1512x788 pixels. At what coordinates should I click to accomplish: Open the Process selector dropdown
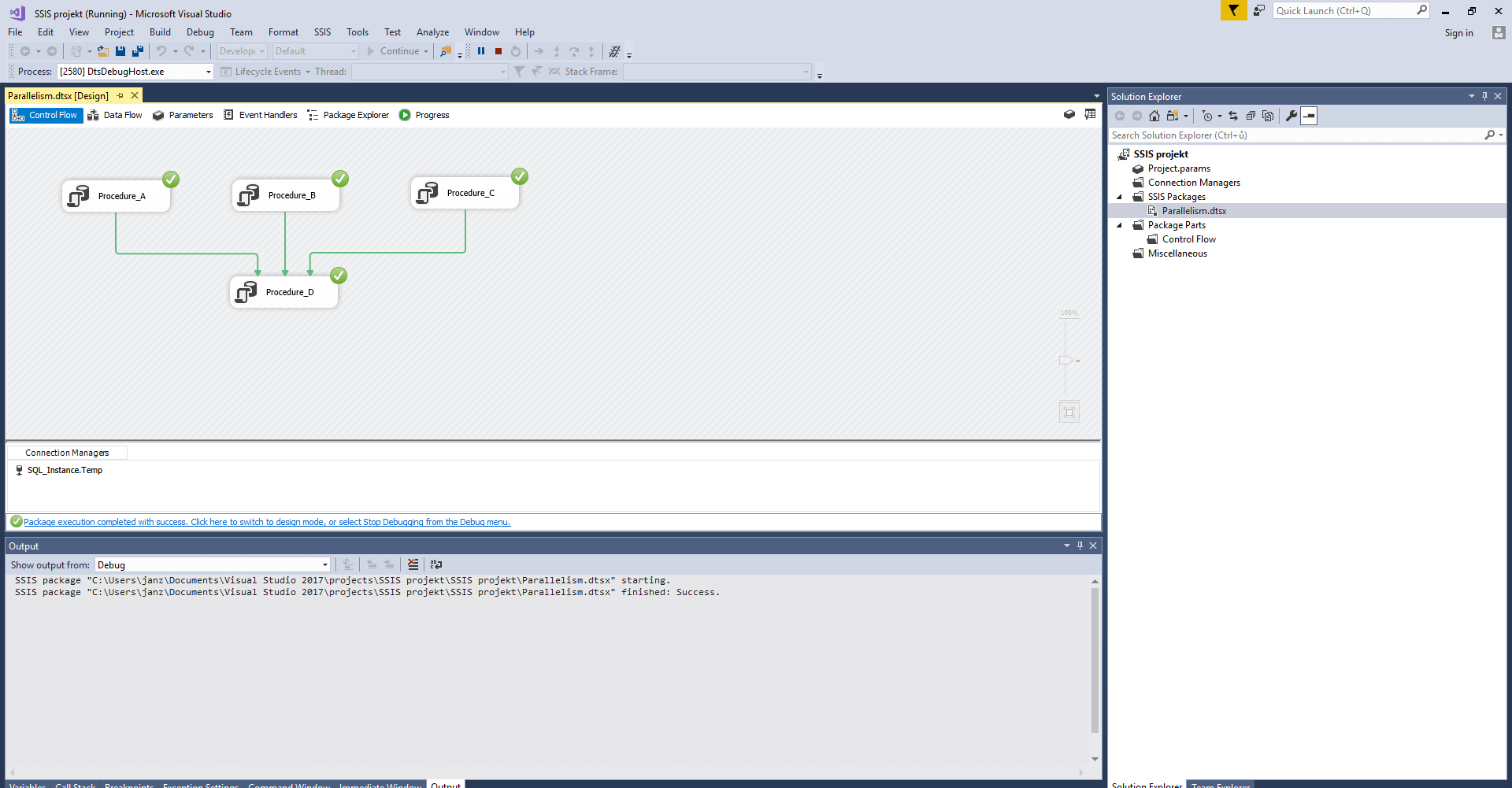208,72
